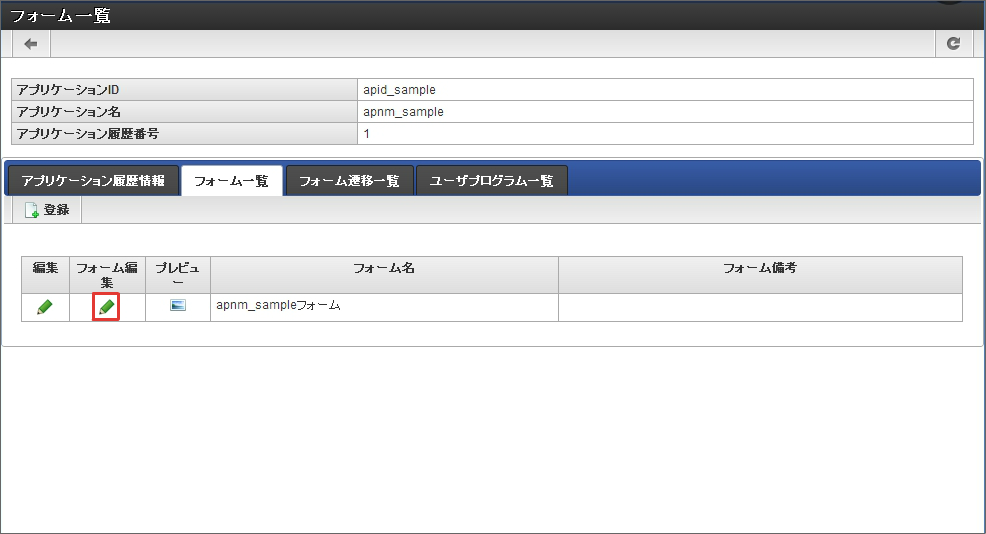The image size is (986, 534).
Task: Select the フォーム一覧 tab
Action: 231,181
